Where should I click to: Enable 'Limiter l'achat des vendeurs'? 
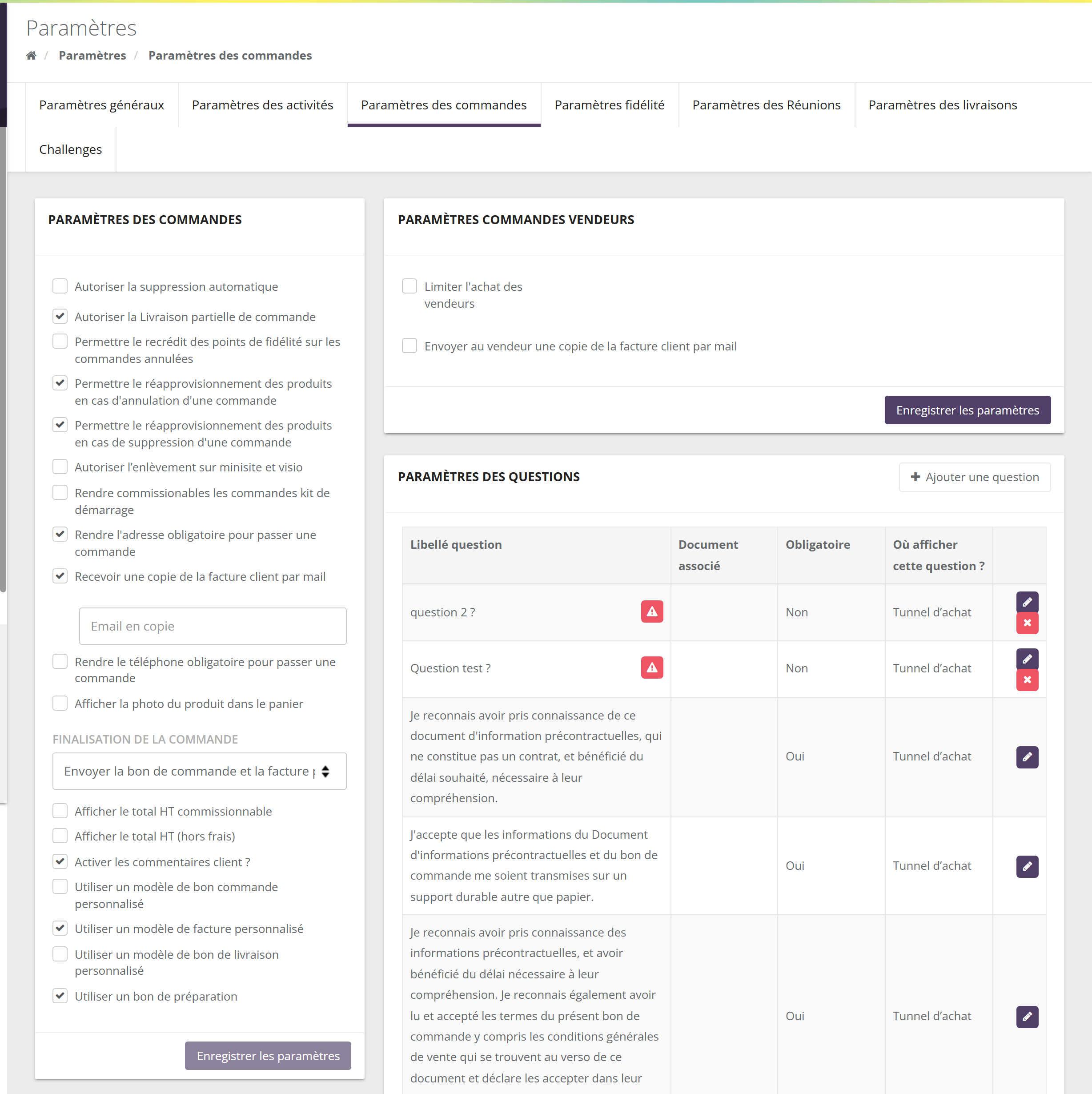pyautogui.click(x=409, y=286)
